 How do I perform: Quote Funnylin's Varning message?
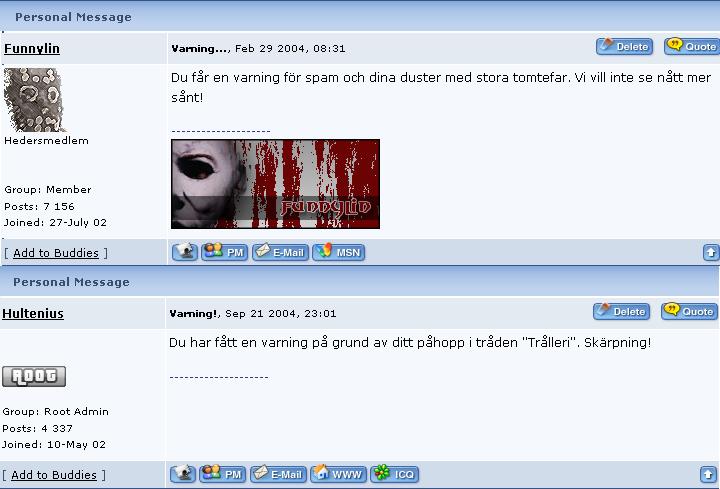click(692, 46)
